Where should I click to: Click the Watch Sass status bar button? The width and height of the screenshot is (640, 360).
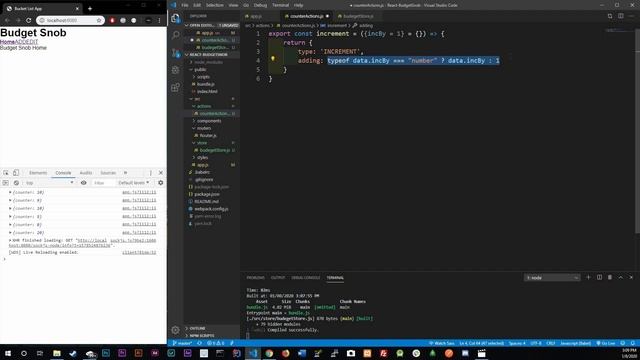tap(442, 343)
